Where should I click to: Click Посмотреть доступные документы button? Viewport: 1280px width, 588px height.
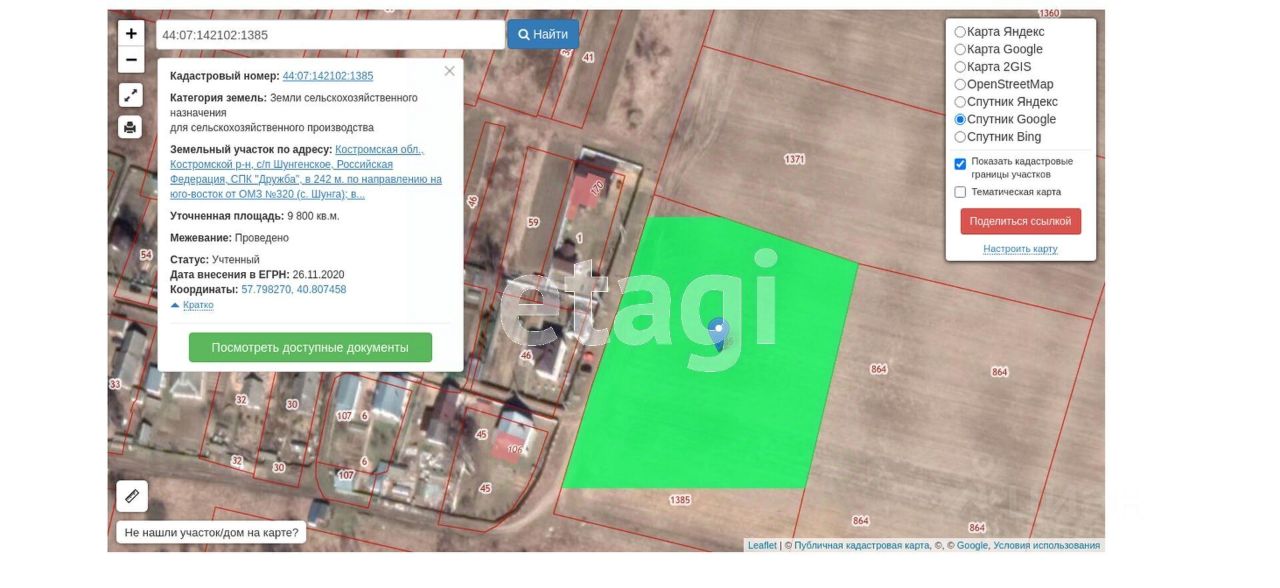coord(310,347)
